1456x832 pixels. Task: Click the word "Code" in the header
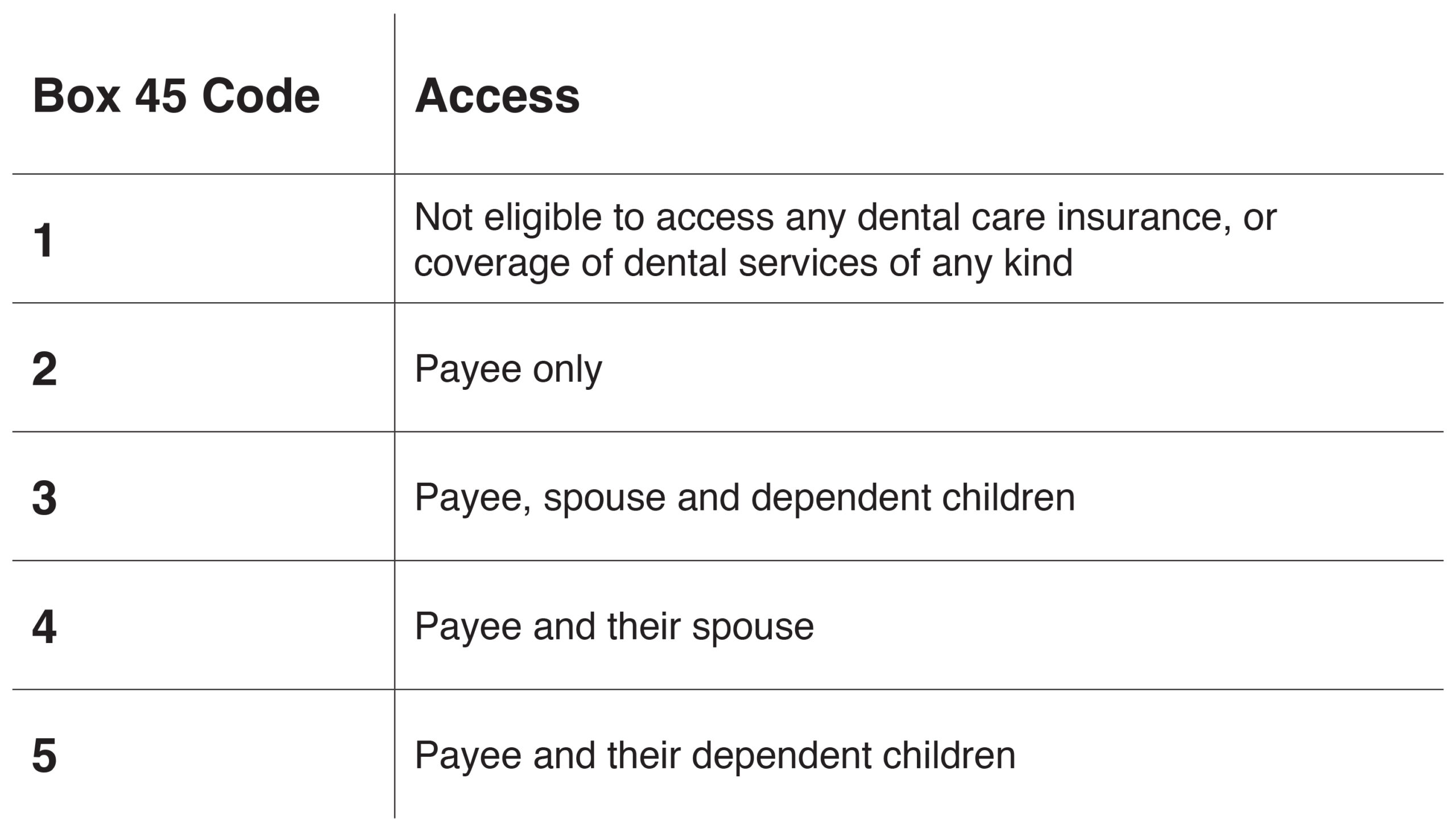[x=260, y=96]
